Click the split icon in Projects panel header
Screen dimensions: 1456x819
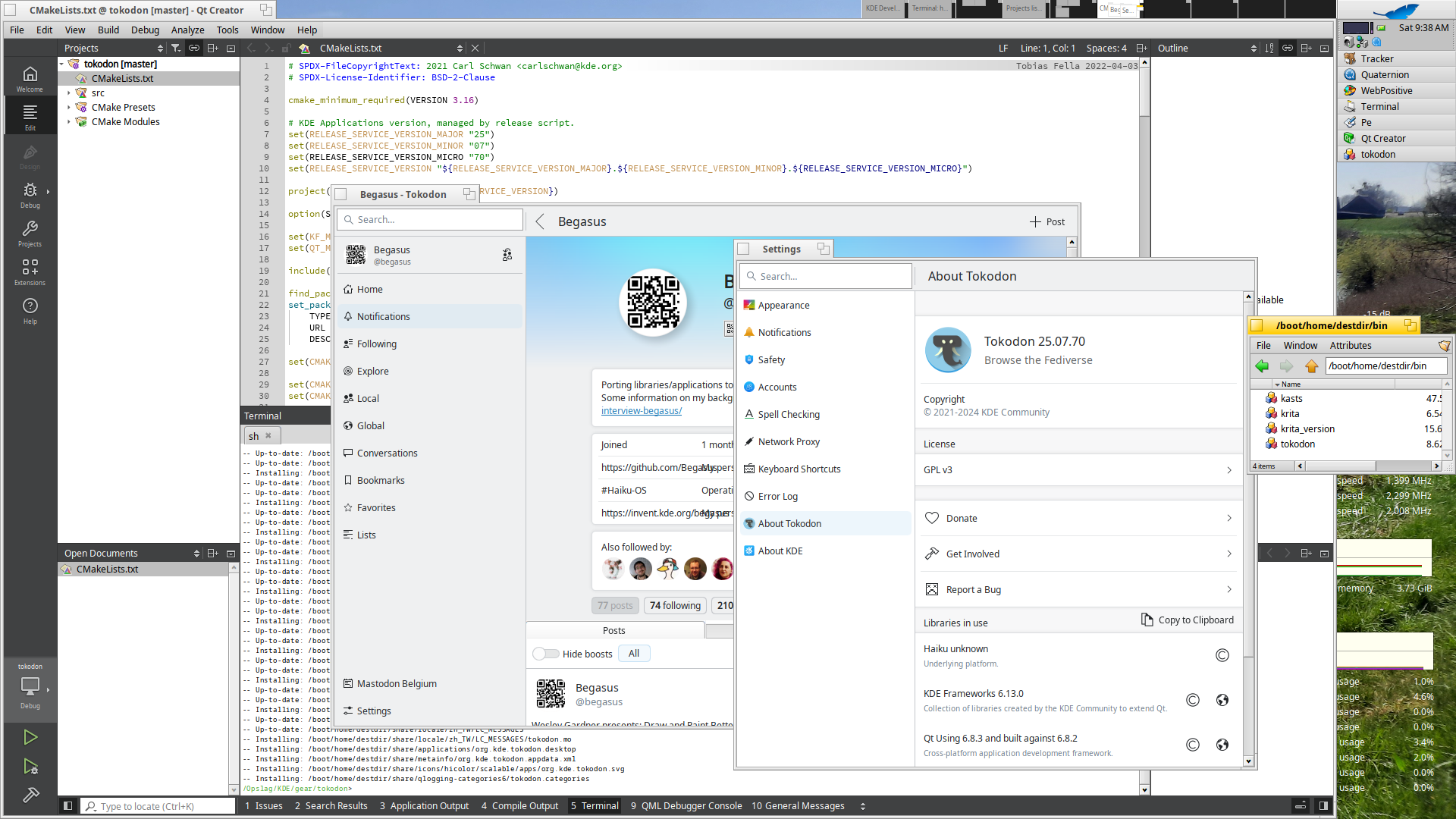click(x=212, y=48)
